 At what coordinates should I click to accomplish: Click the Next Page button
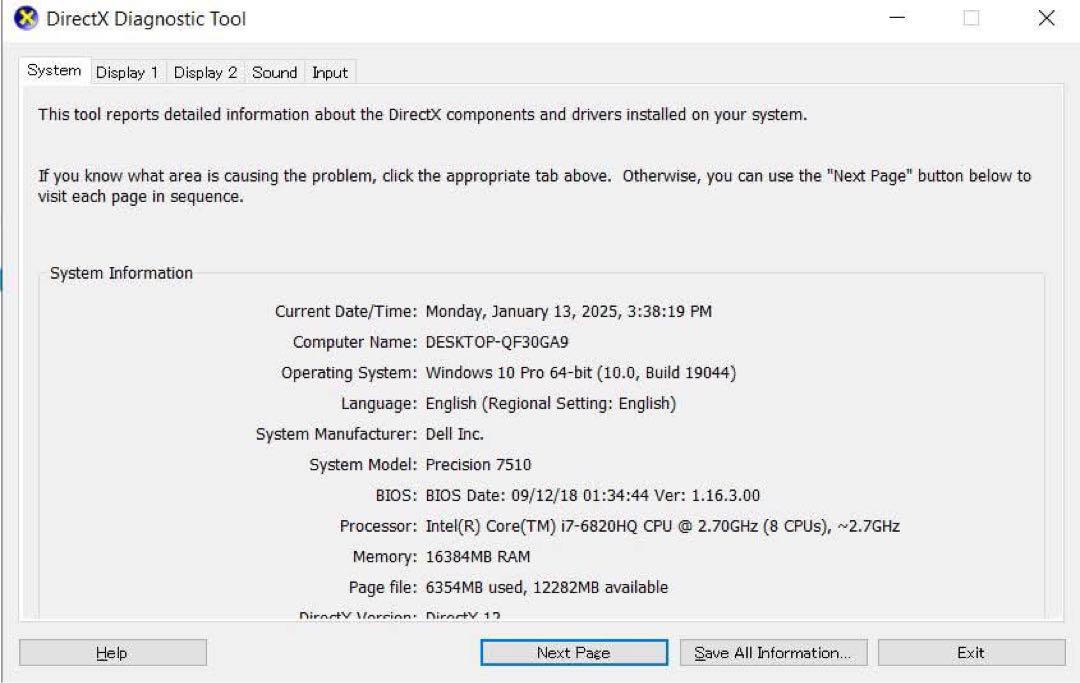(574, 653)
